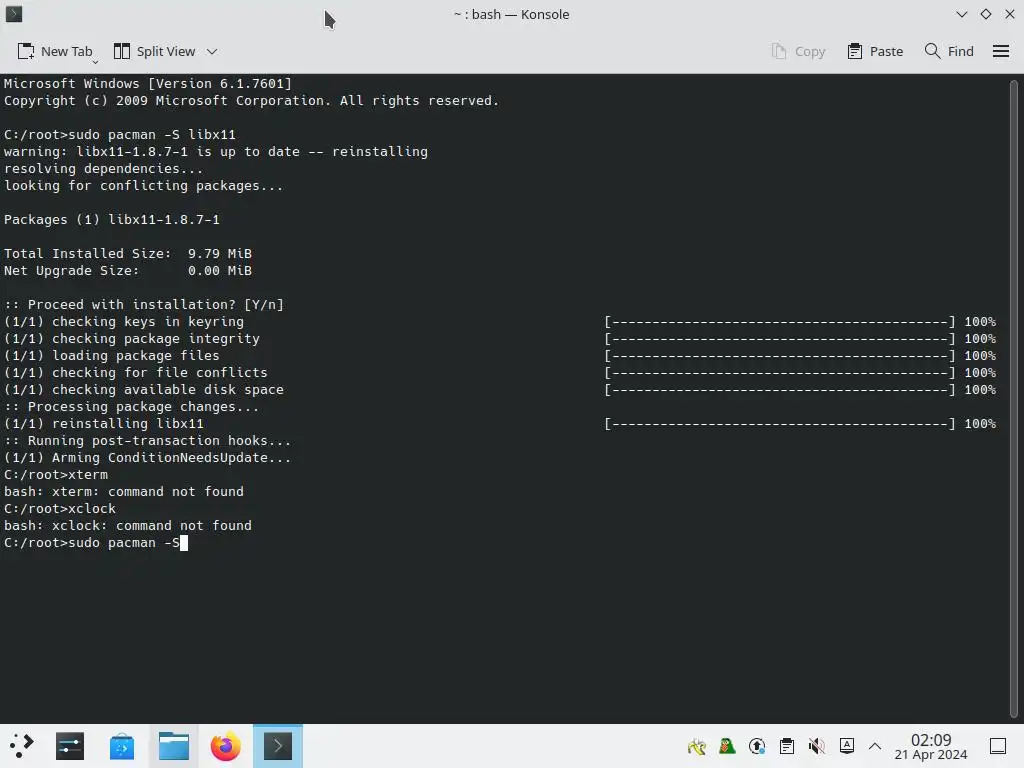Open the Find search bar
Image resolution: width=1024 pixels, height=768 pixels.
point(949,52)
